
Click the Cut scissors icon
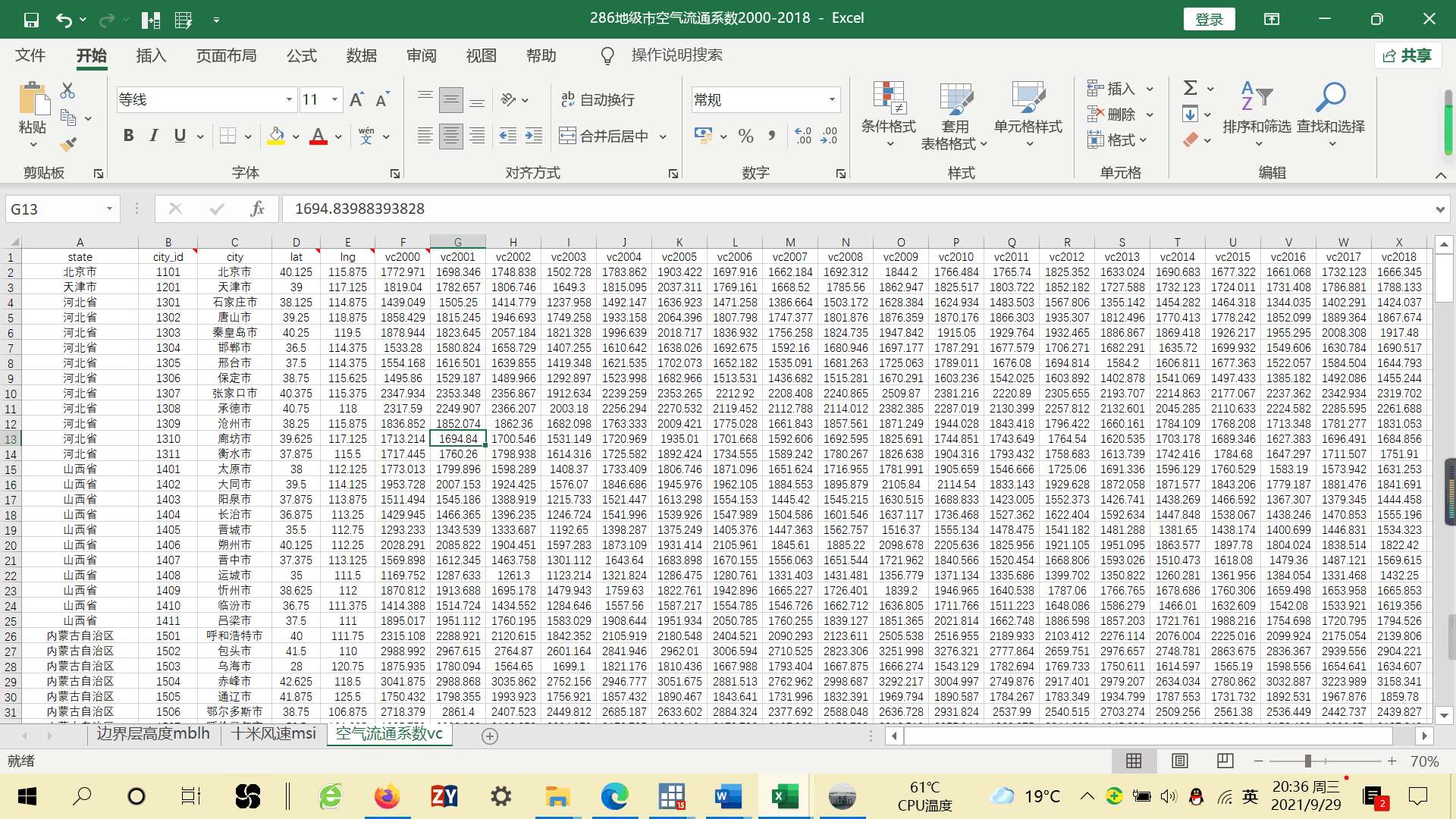(x=67, y=91)
